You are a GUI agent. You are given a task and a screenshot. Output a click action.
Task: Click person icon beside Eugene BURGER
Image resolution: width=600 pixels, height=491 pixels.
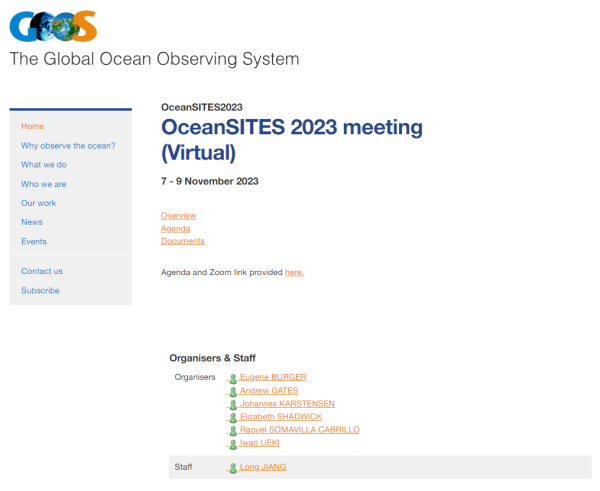point(233,378)
